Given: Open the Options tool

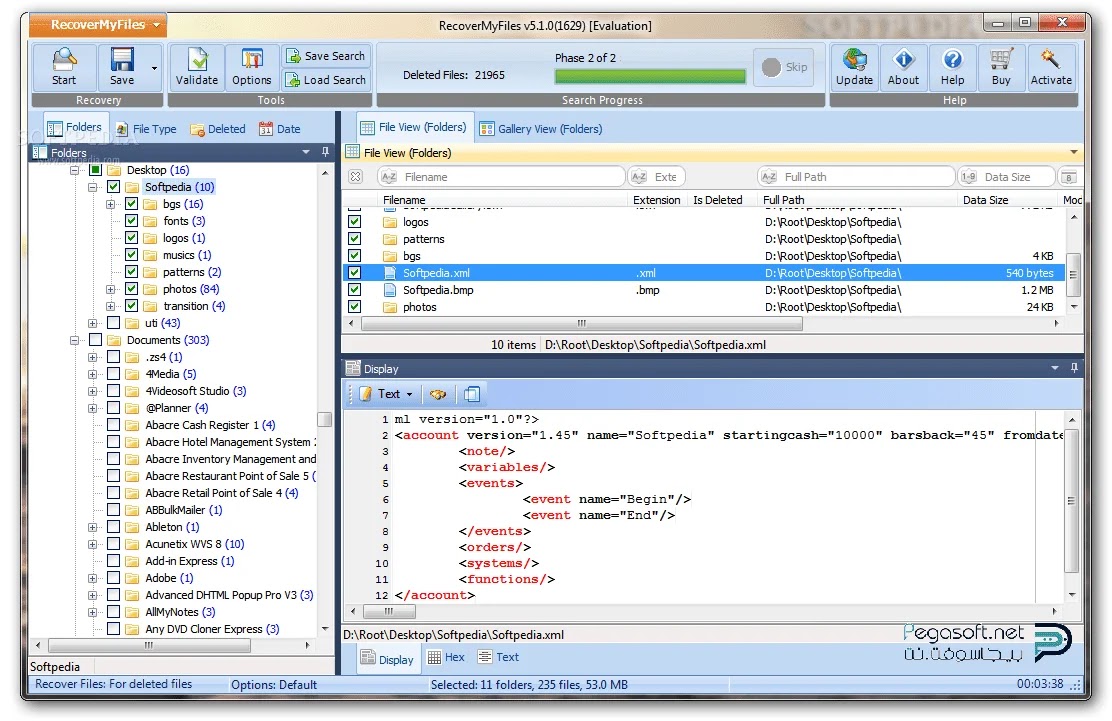Looking at the screenshot, I should tap(252, 67).
